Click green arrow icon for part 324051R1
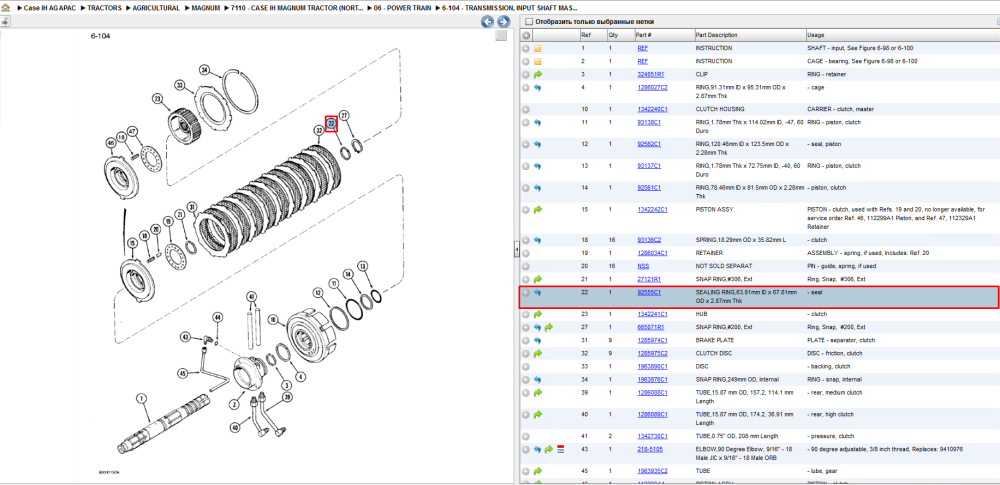Viewport: 1000px width, 485px height. [x=538, y=75]
